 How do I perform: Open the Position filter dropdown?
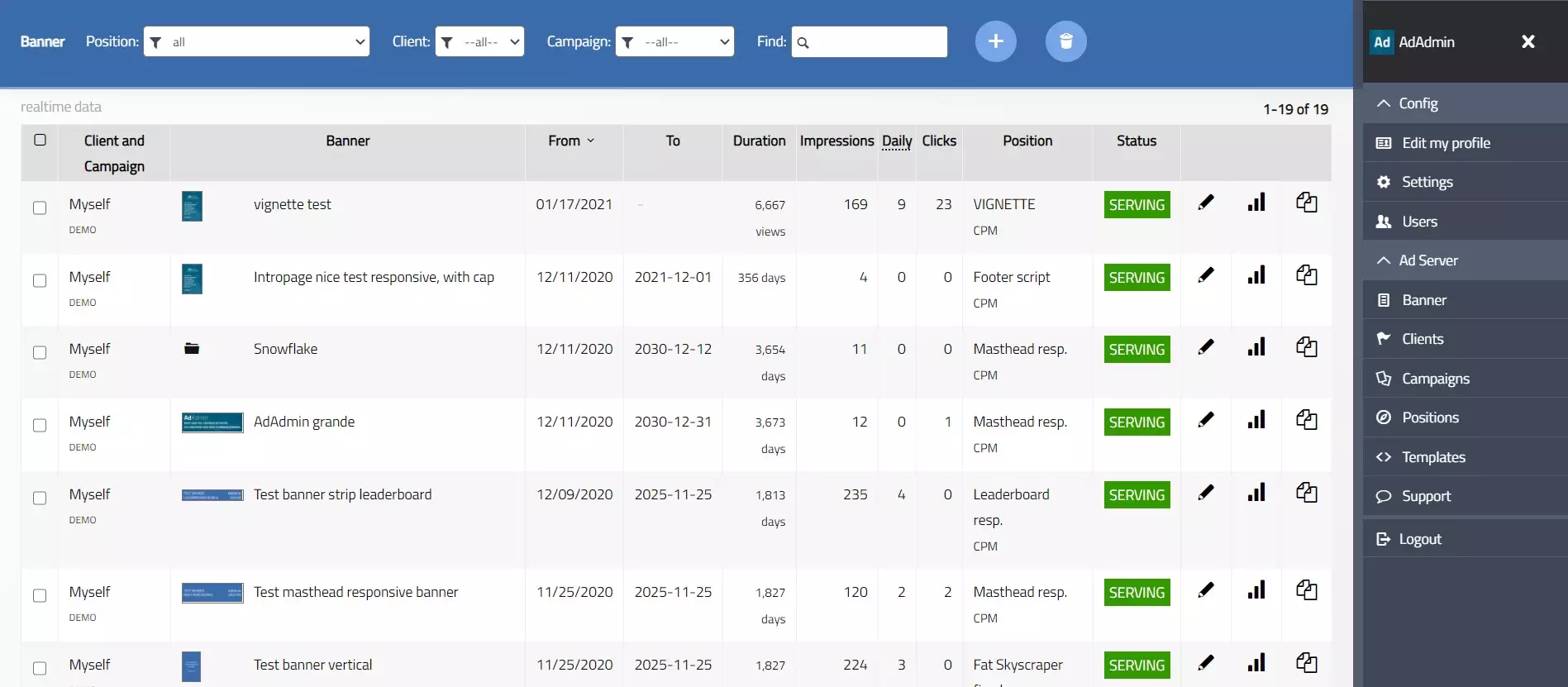pos(256,42)
